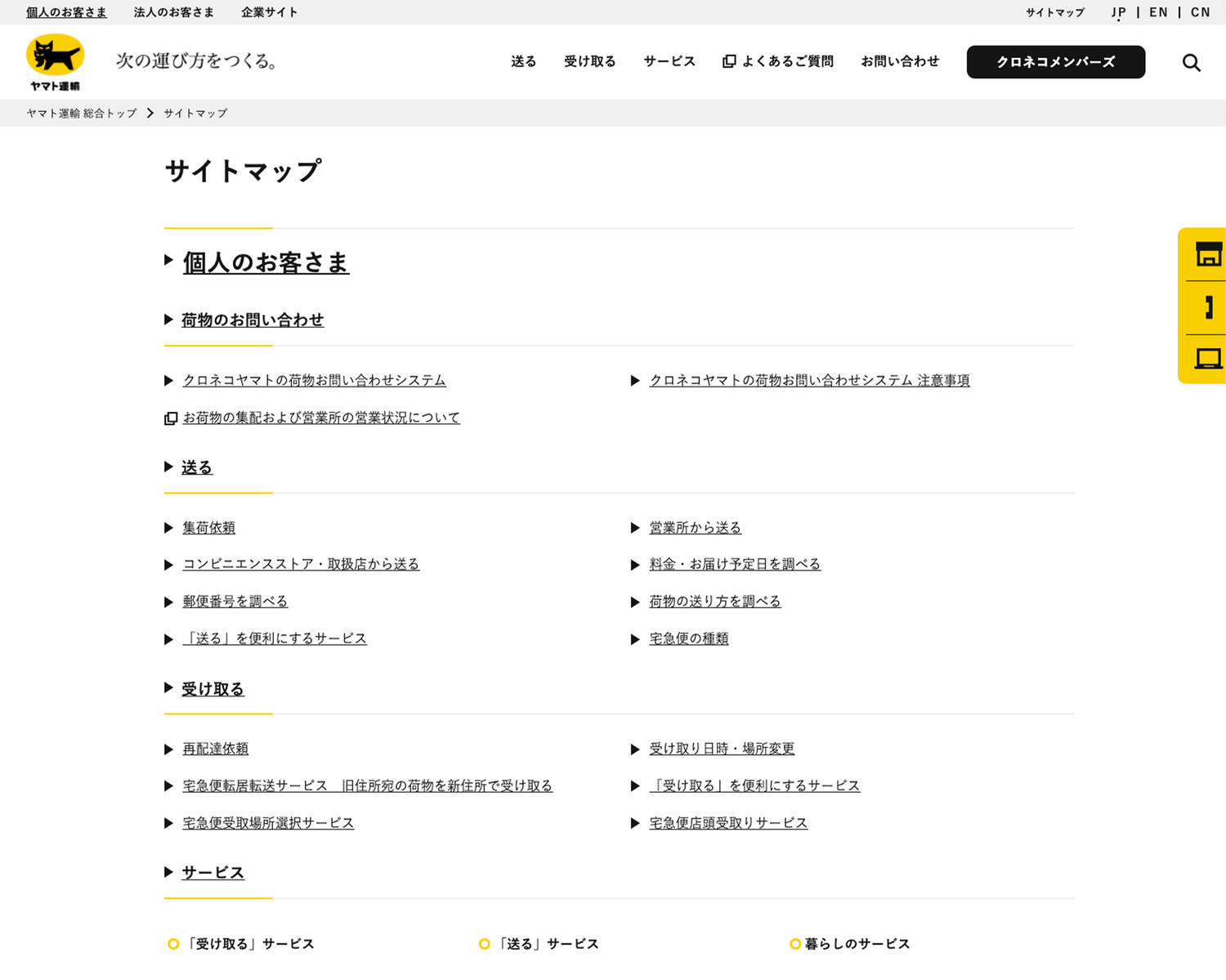The height and width of the screenshot is (980, 1226).
Task: Open the search magnifier icon
Action: click(x=1191, y=62)
